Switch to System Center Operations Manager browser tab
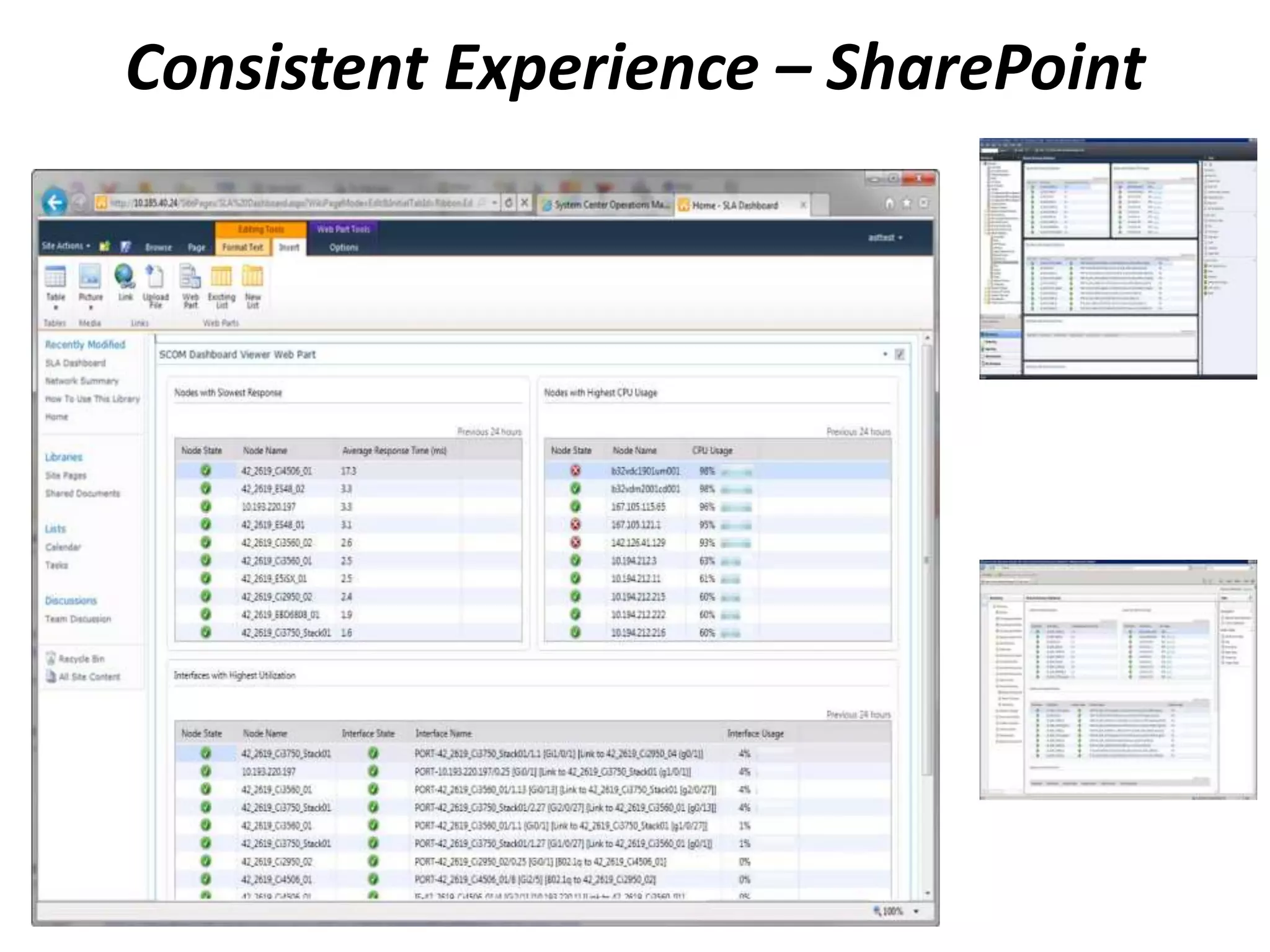The width and height of the screenshot is (1270, 952). coord(605,205)
